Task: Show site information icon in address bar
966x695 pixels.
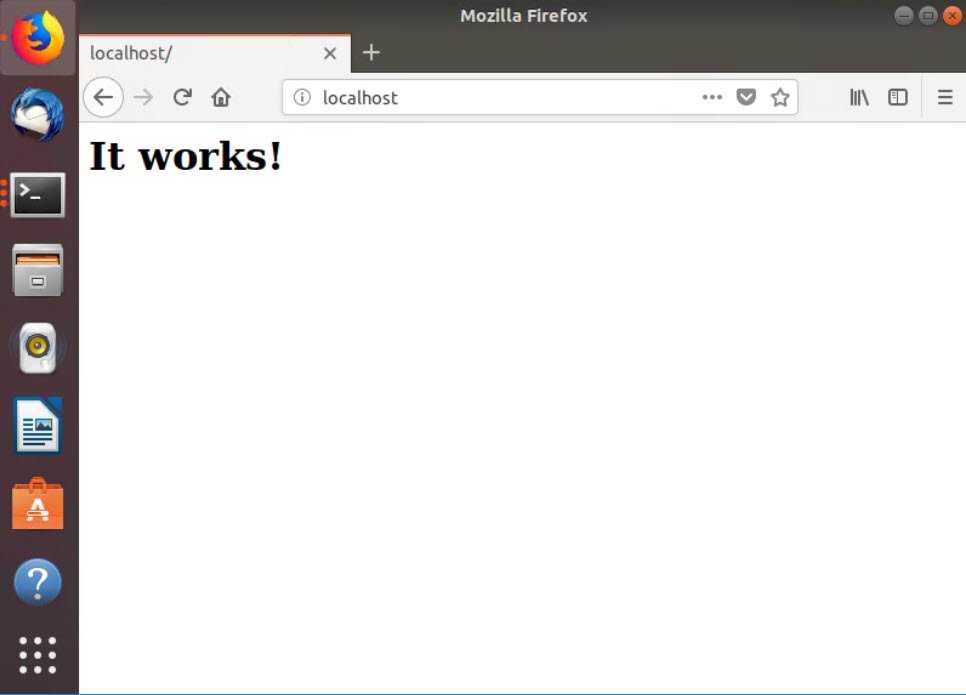Action: point(302,97)
